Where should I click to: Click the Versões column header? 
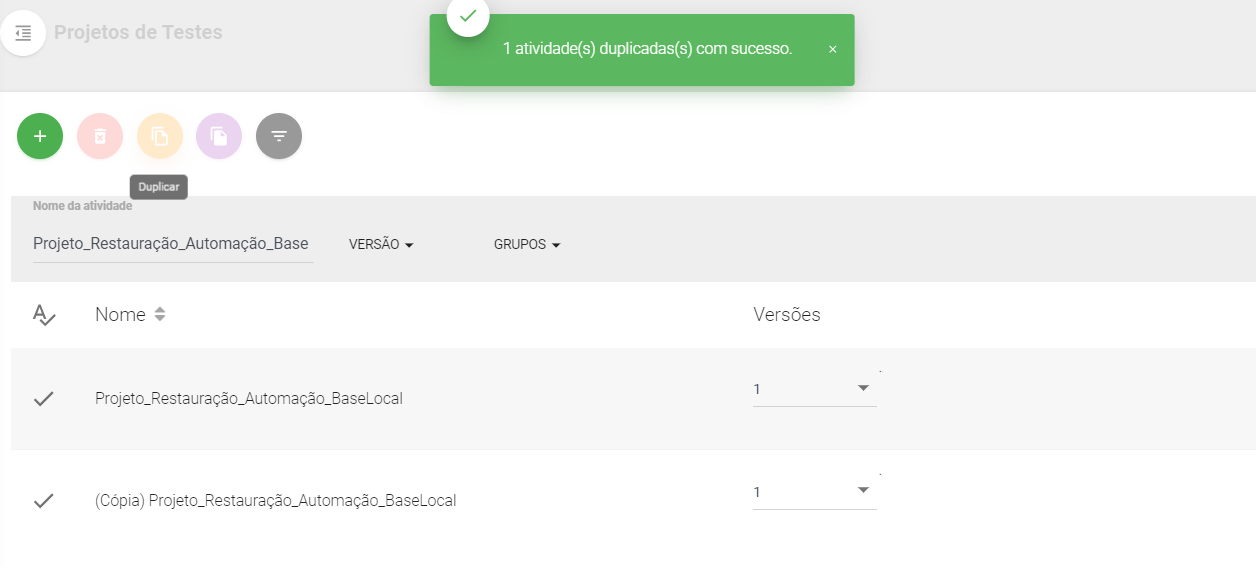coord(787,315)
